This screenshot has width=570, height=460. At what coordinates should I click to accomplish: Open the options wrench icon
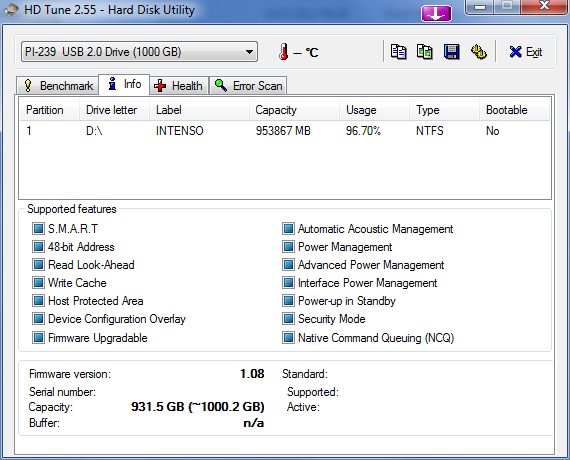coord(479,52)
